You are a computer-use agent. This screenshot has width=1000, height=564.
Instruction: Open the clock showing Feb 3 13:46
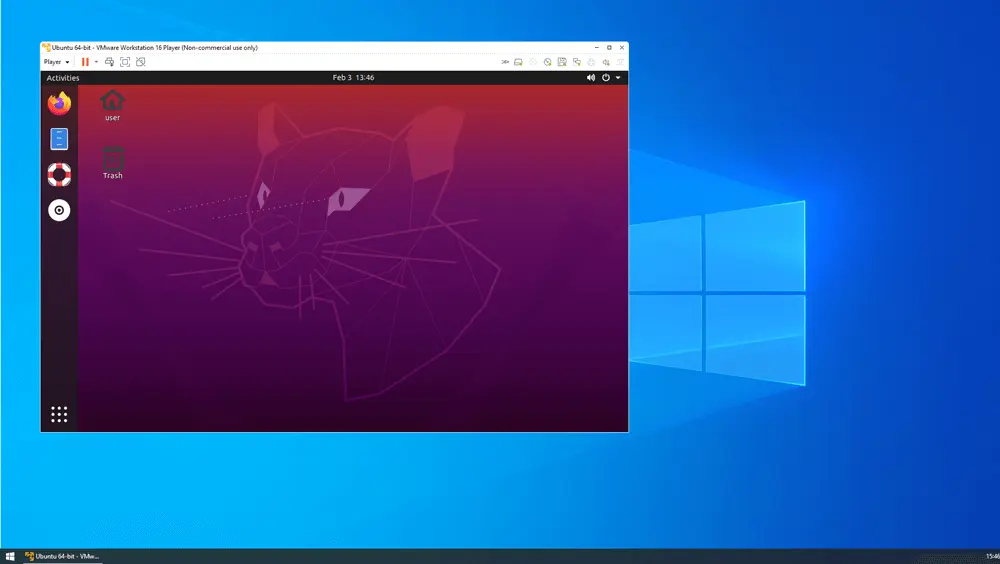coord(353,78)
